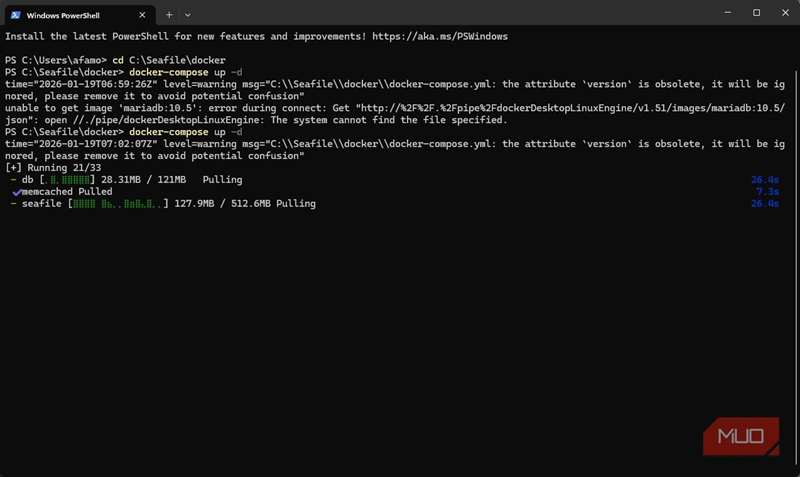
Task: Click the 7.3s memcached elapsed time
Action: (x=767, y=192)
